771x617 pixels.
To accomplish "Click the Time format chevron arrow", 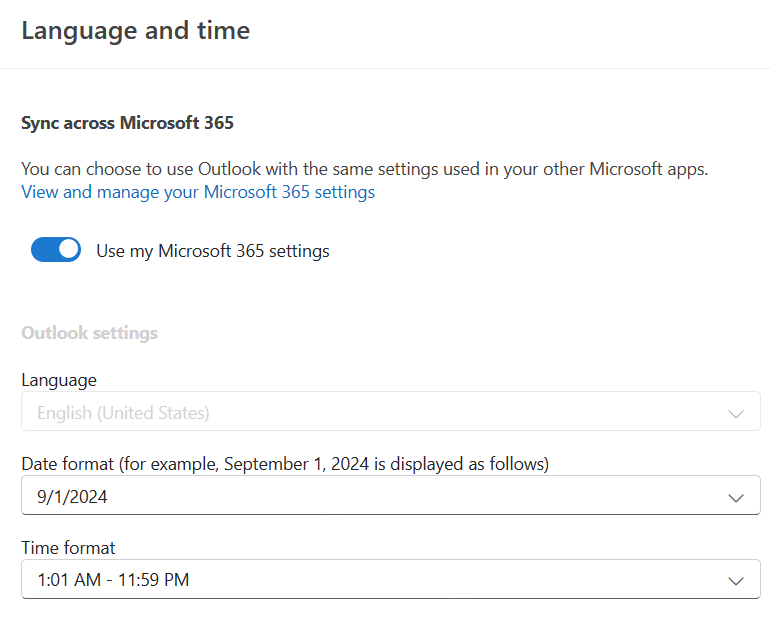I will (x=736, y=580).
